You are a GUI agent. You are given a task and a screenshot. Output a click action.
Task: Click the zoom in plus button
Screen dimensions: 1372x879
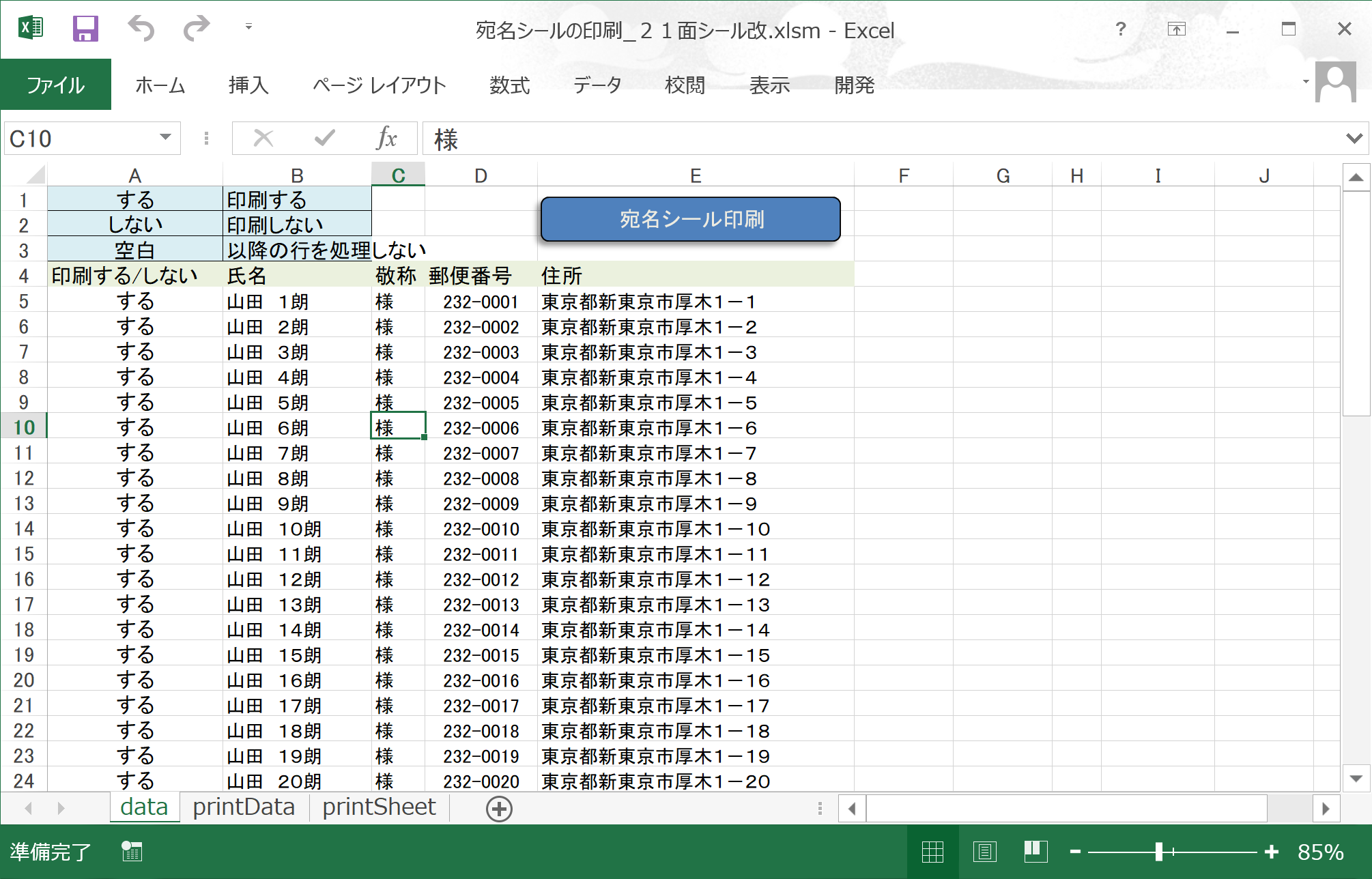point(1271,852)
